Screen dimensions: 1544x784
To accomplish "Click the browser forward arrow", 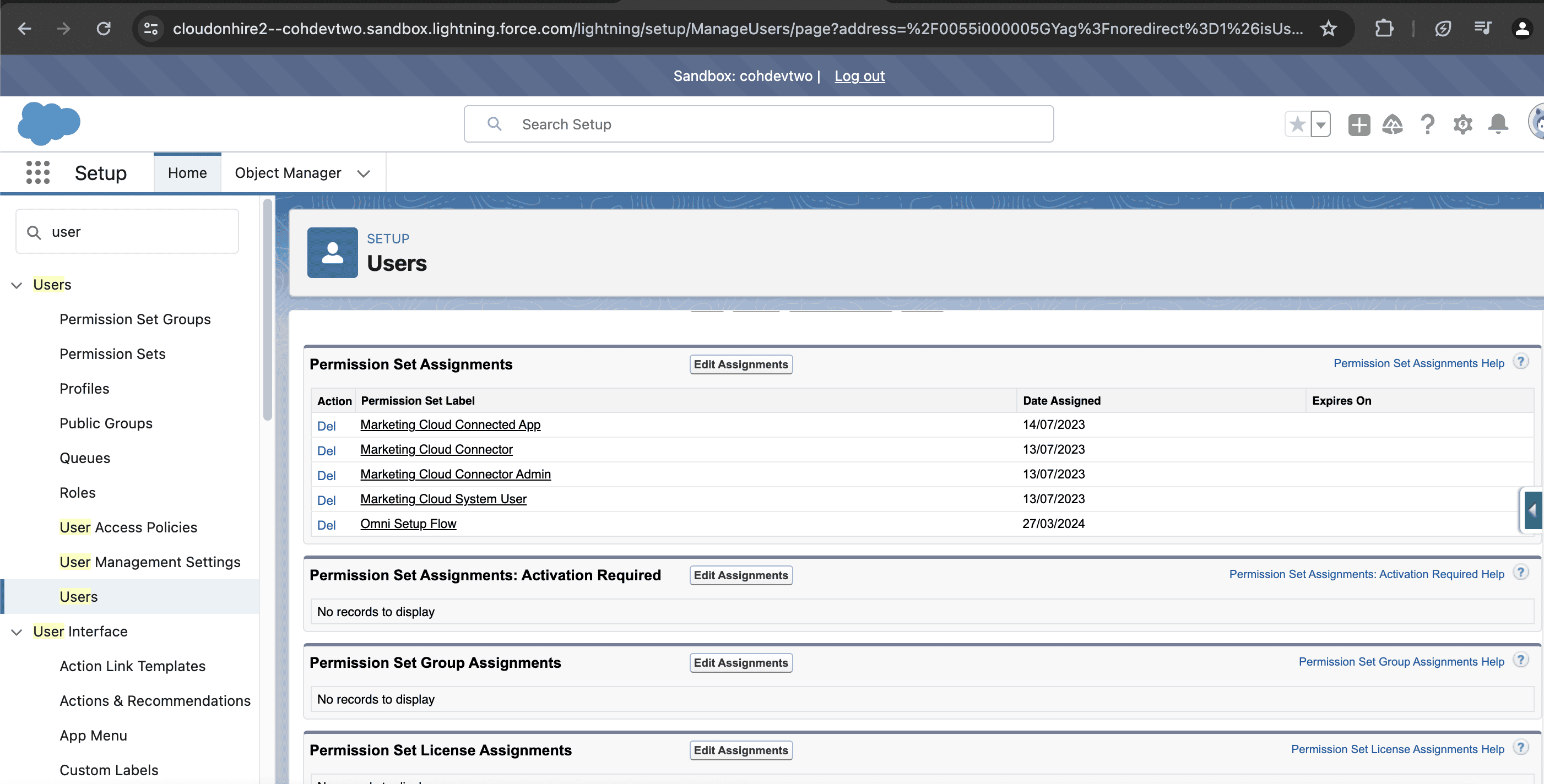I will point(63,28).
